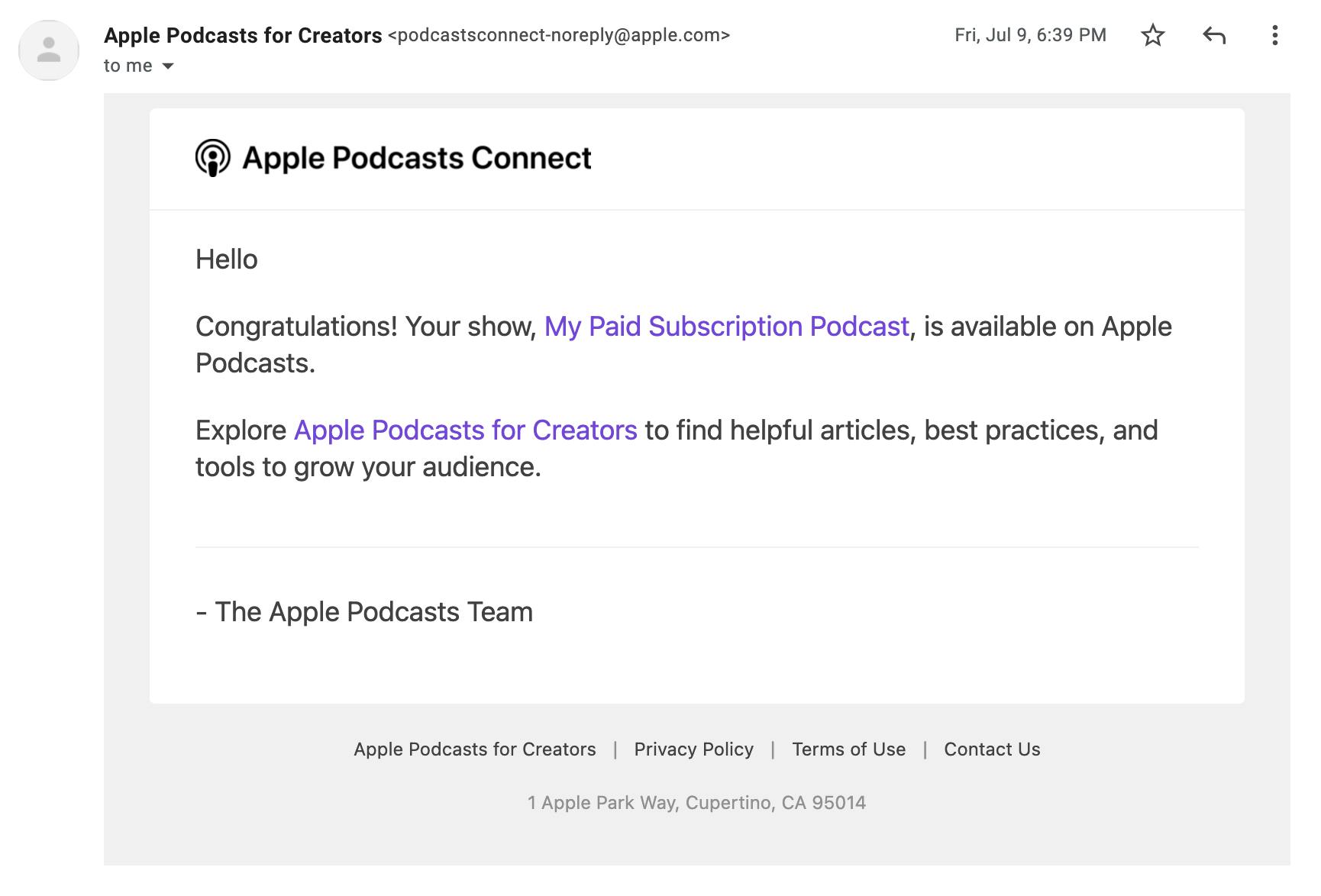
Task: Visit Apple Podcasts for Creators link
Action: [x=464, y=430]
